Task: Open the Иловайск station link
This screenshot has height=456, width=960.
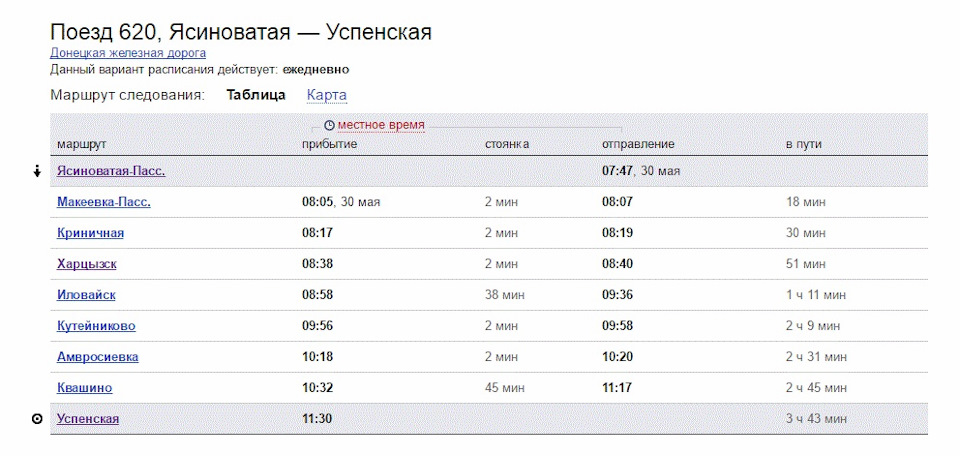Action: click(x=87, y=295)
